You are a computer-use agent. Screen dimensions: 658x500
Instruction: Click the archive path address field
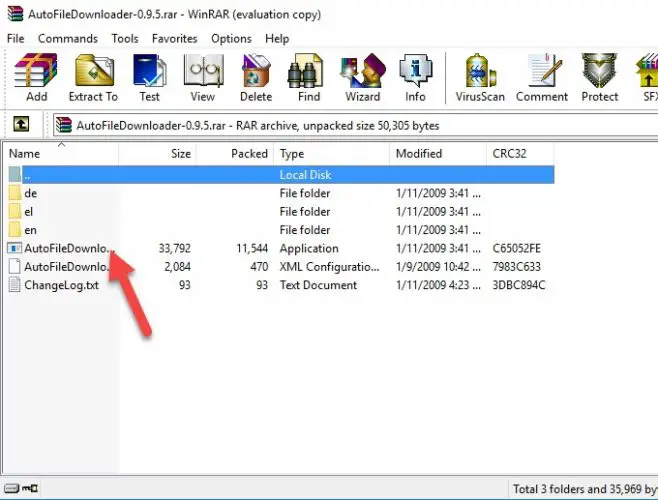point(355,126)
